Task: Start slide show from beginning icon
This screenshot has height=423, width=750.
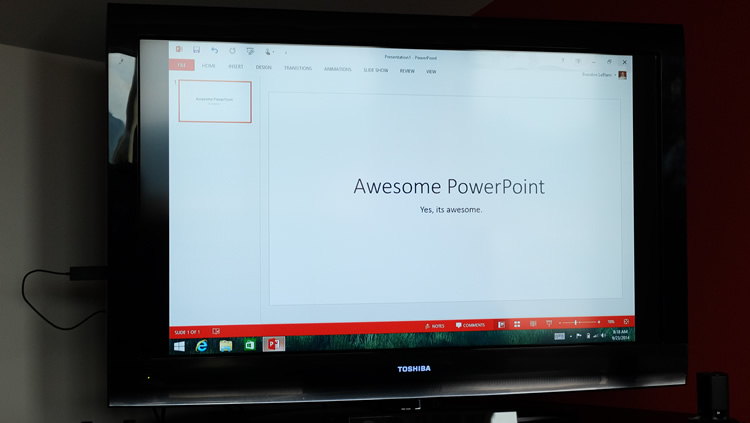Action: (x=250, y=51)
